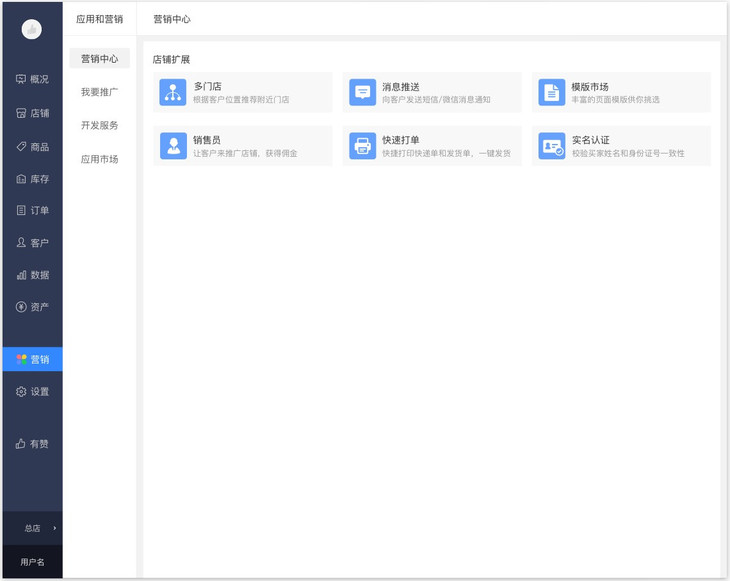
Task: Select the 商品 tag icon
Action: pyautogui.click(x=21, y=147)
